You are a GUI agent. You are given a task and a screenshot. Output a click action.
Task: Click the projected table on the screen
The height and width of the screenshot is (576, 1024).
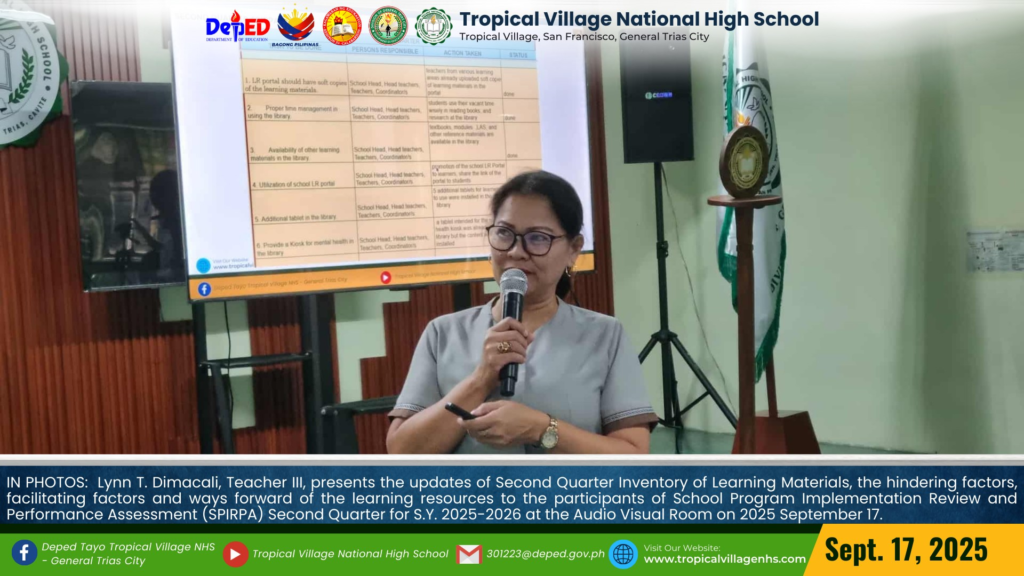tap(390, 150)
